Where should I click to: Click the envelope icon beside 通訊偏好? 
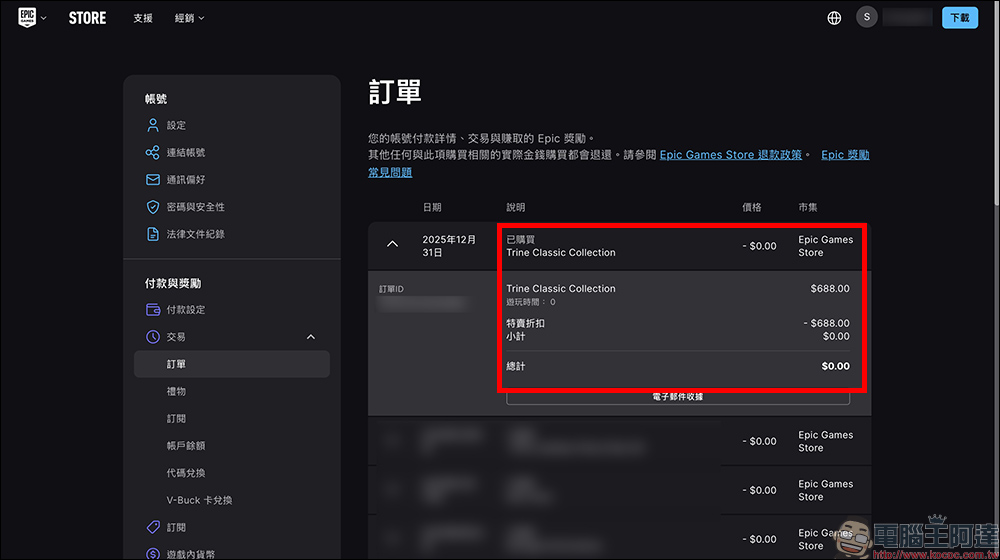(x=152, y=180)
